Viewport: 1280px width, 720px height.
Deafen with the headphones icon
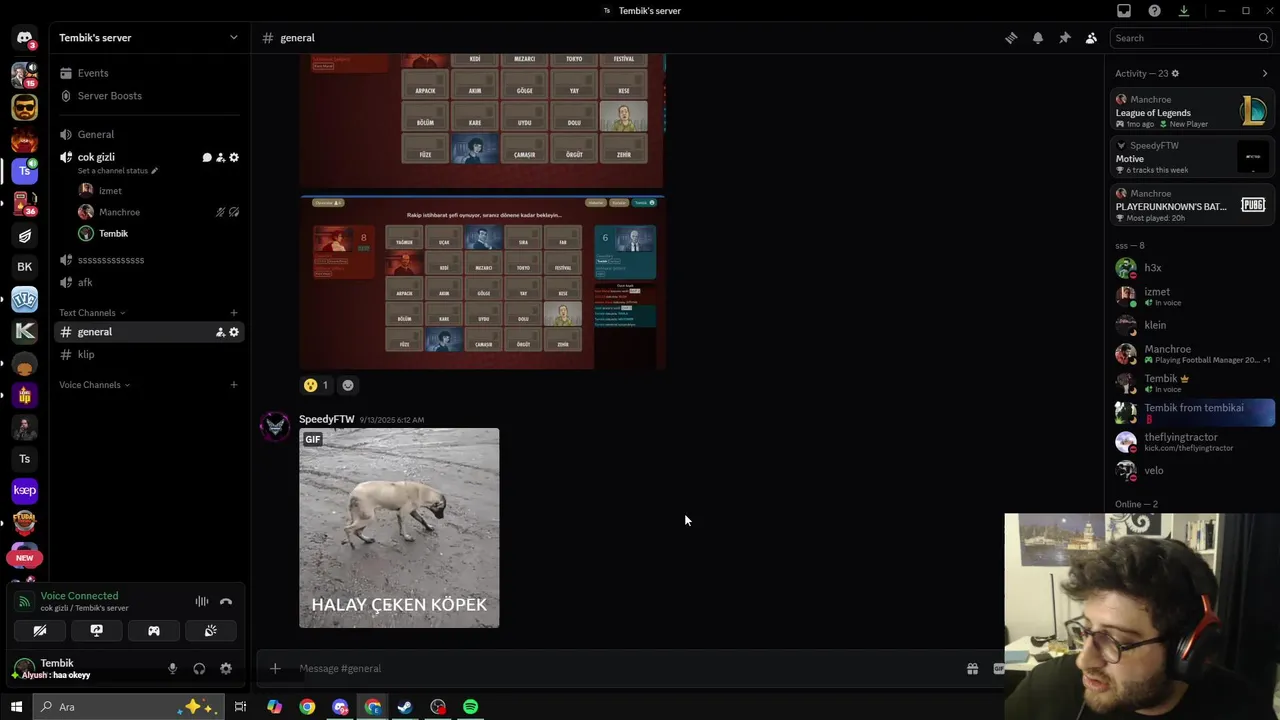[199, 669]
